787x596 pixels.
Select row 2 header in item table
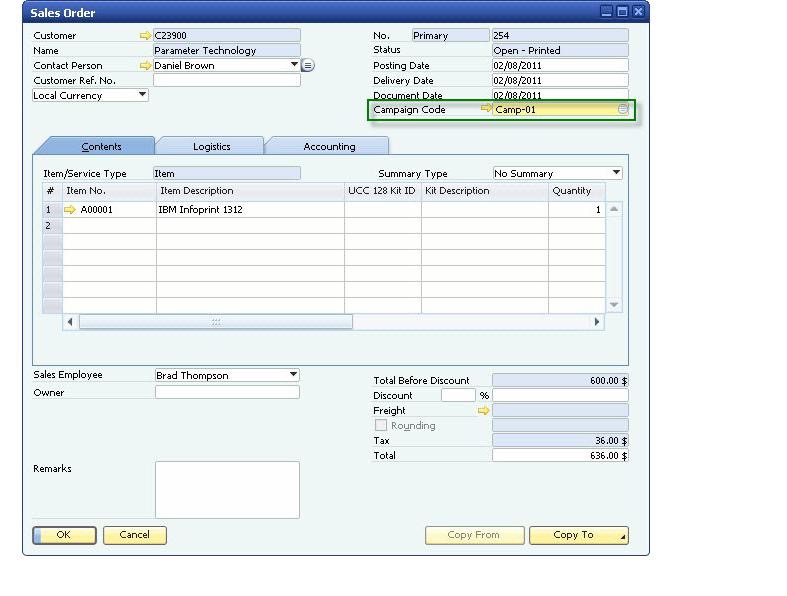coord(52,225)
